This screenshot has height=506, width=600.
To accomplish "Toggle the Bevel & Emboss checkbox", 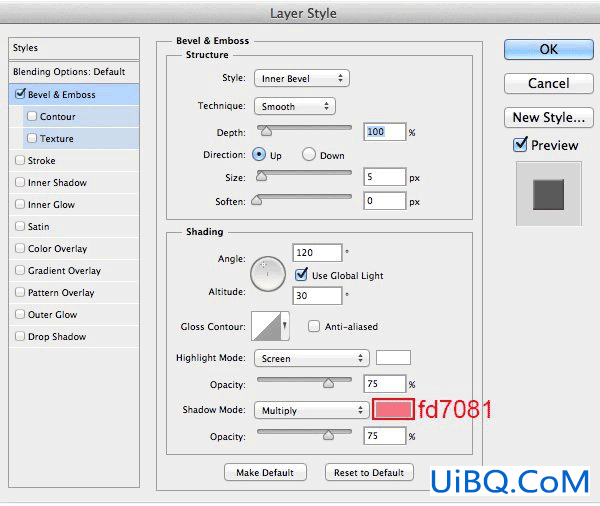I will (x=20, y=94).
